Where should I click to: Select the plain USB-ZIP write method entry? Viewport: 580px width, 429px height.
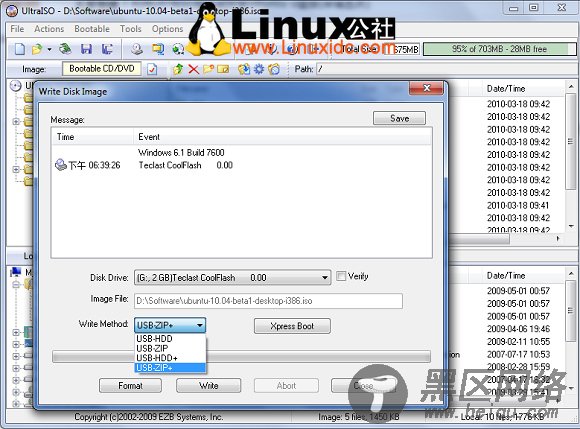point(170,348)
